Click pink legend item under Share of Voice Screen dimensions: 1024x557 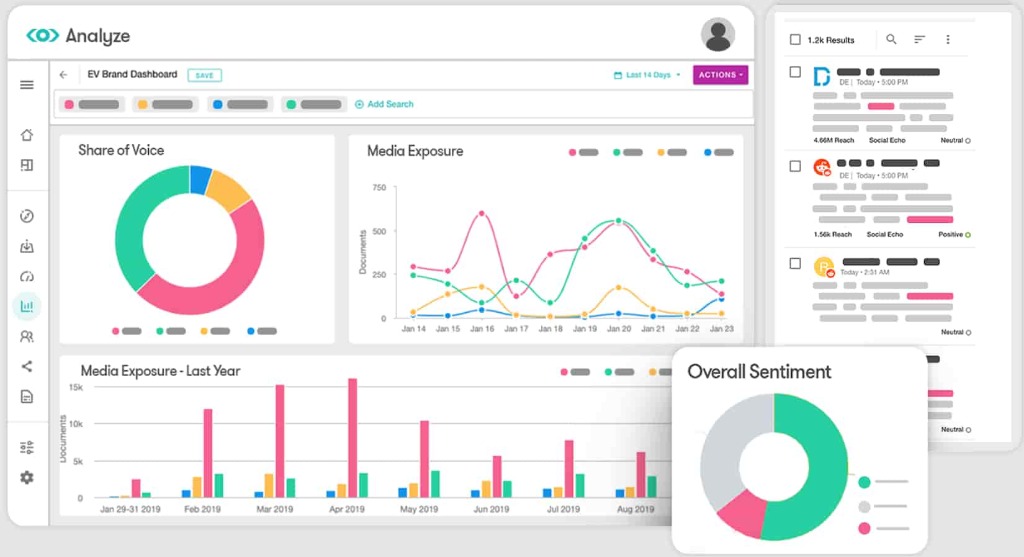click(x=127, y=331)
